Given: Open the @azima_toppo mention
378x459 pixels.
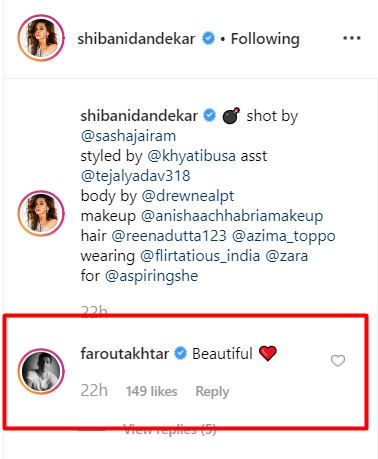Looking at the screenshot, I should tap(284, 236).
